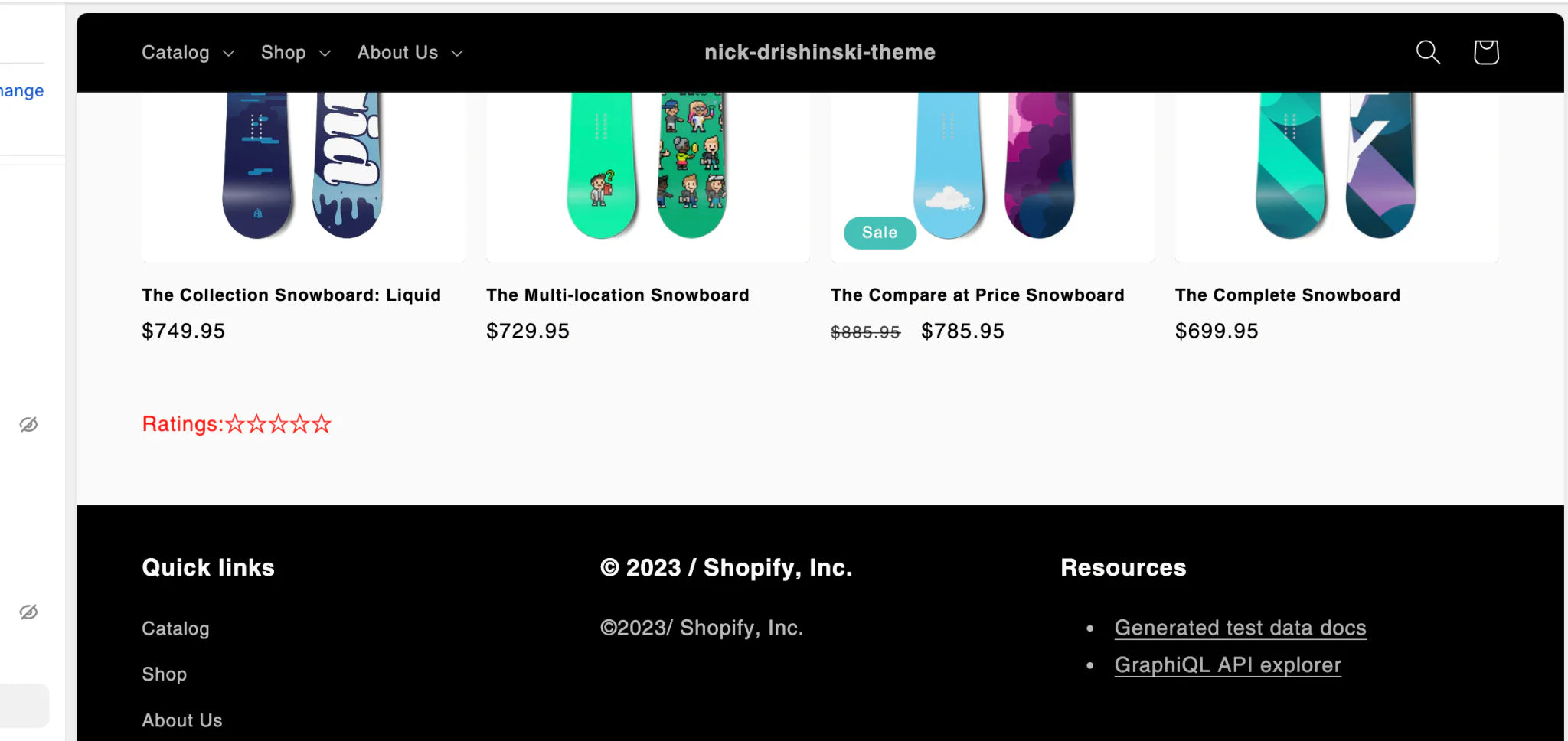The height and width of the screenshot is (741, 1568).
Task: Click the first star in Ratings
Action: (x=235, y=424)
